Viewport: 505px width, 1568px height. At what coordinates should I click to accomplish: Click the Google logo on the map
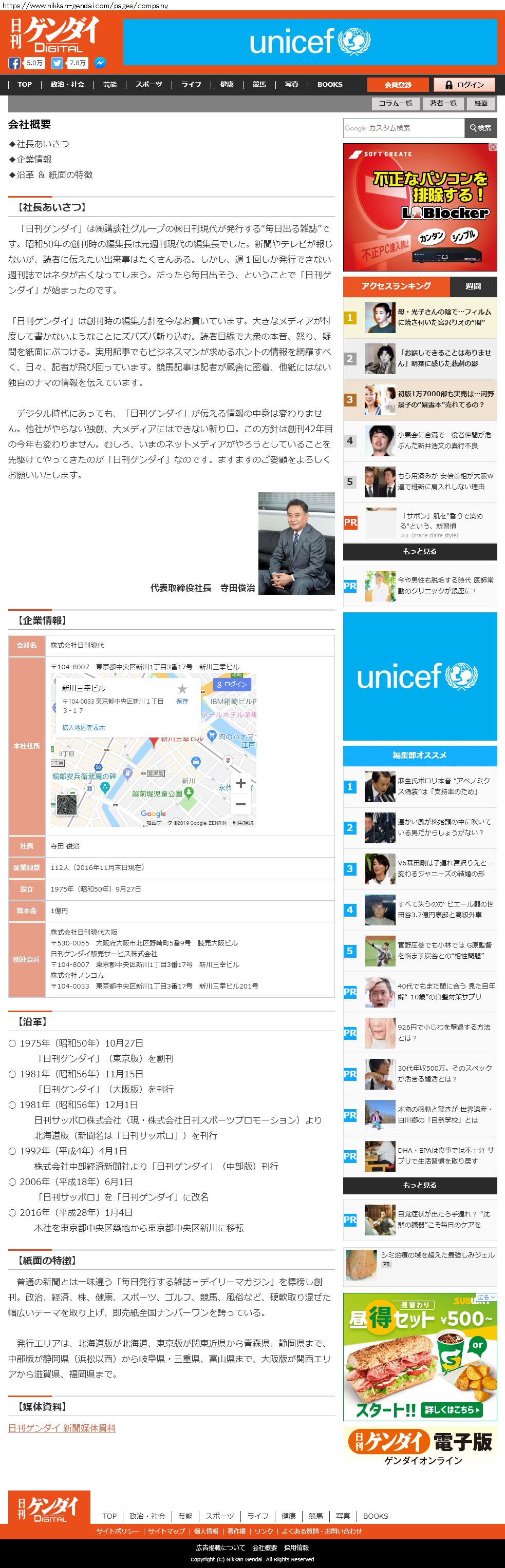(x=153, y=814)
